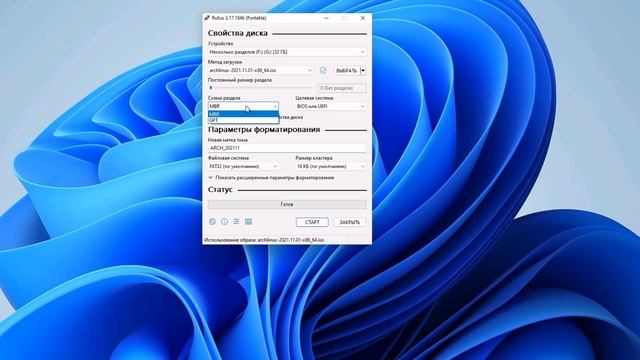Image resolution: width=640 pixels, height=360 pixels.
Task: Open the 16 КБ cluster size dropdown
Action: tap(331, 166)
